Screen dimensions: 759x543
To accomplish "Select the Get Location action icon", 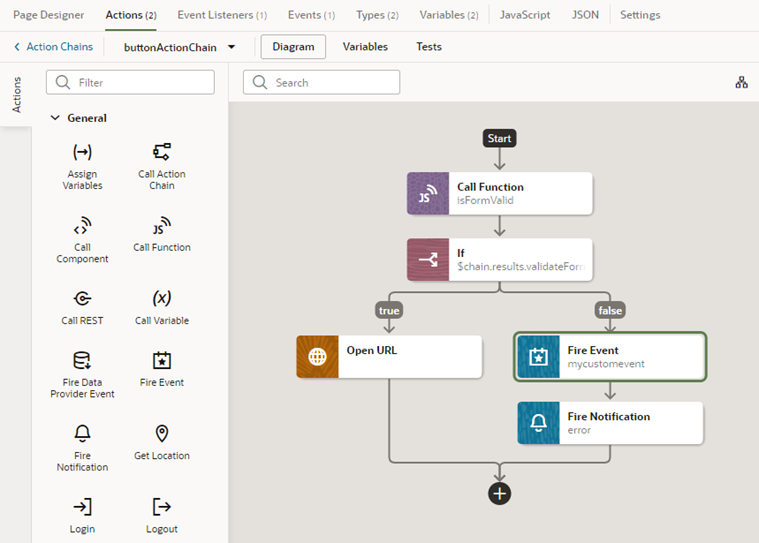I will (162, 434).
